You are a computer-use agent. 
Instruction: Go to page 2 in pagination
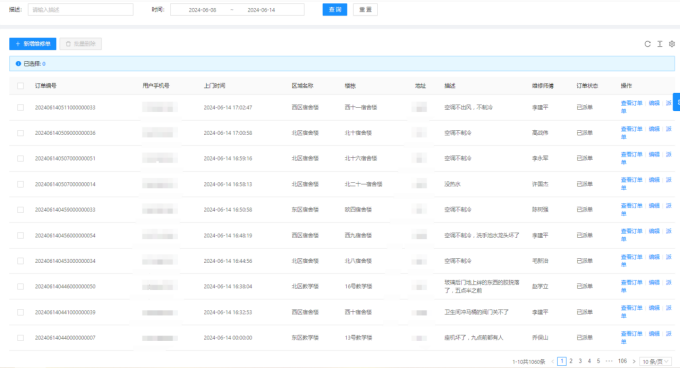tap(571, 361)
